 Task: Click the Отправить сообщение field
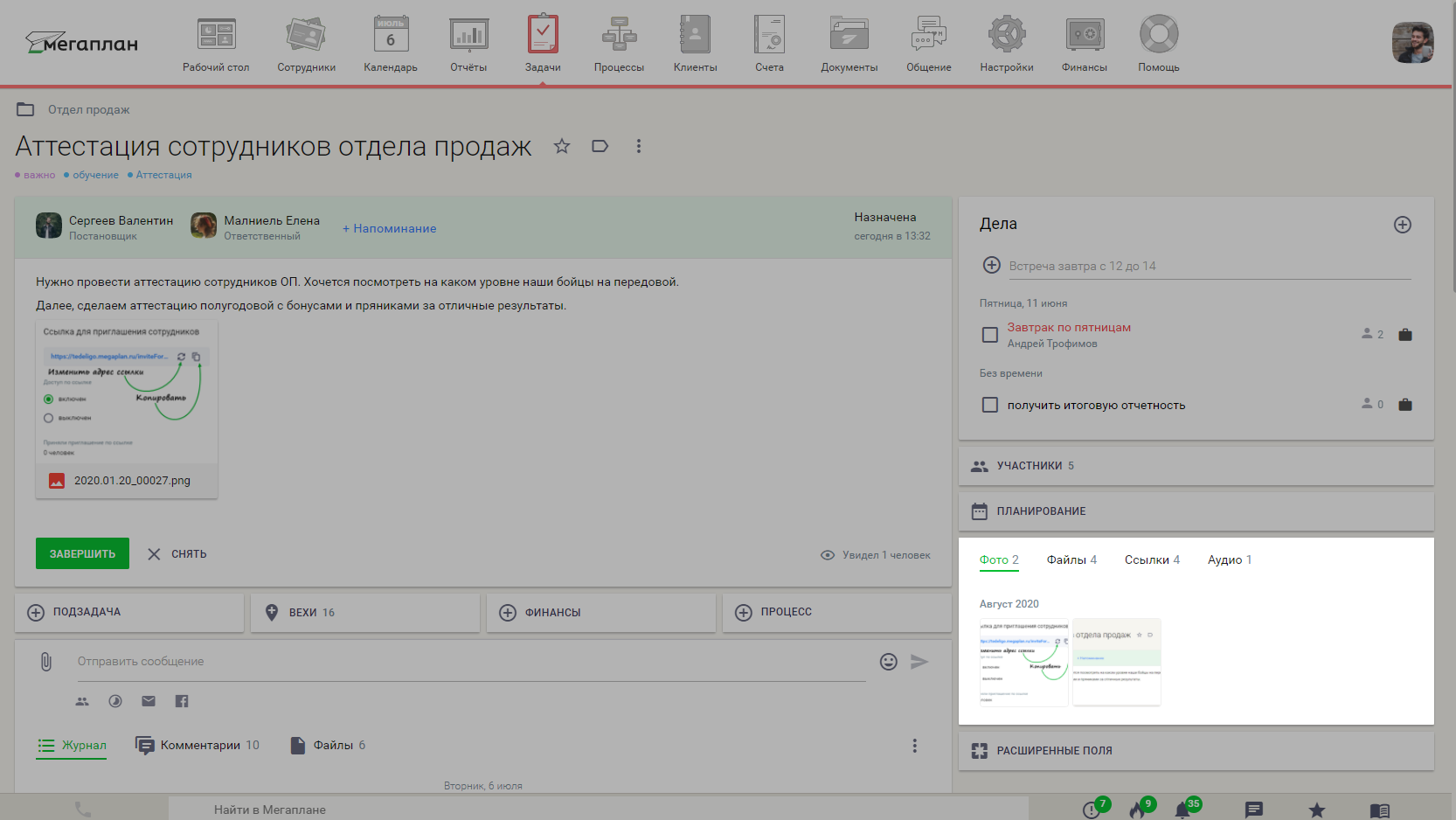[471, 663]
